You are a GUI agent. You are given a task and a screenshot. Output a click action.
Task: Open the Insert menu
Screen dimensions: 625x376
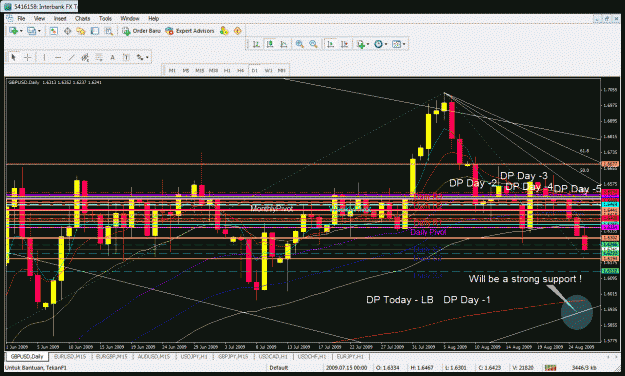(60, 18)
